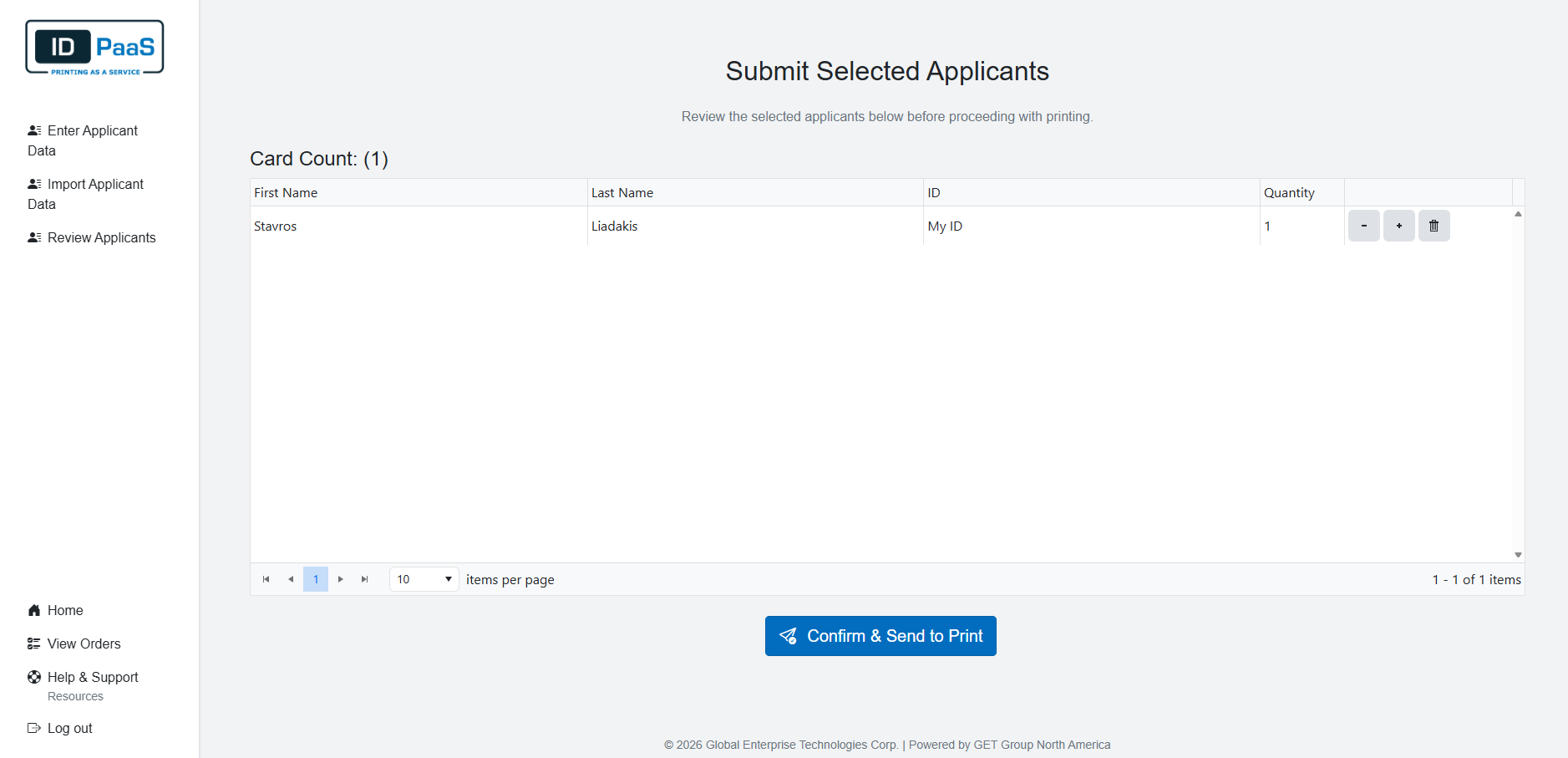Click Resources under Help & Support
This screenshot has height=758, width=1568.
coord(74,695)
